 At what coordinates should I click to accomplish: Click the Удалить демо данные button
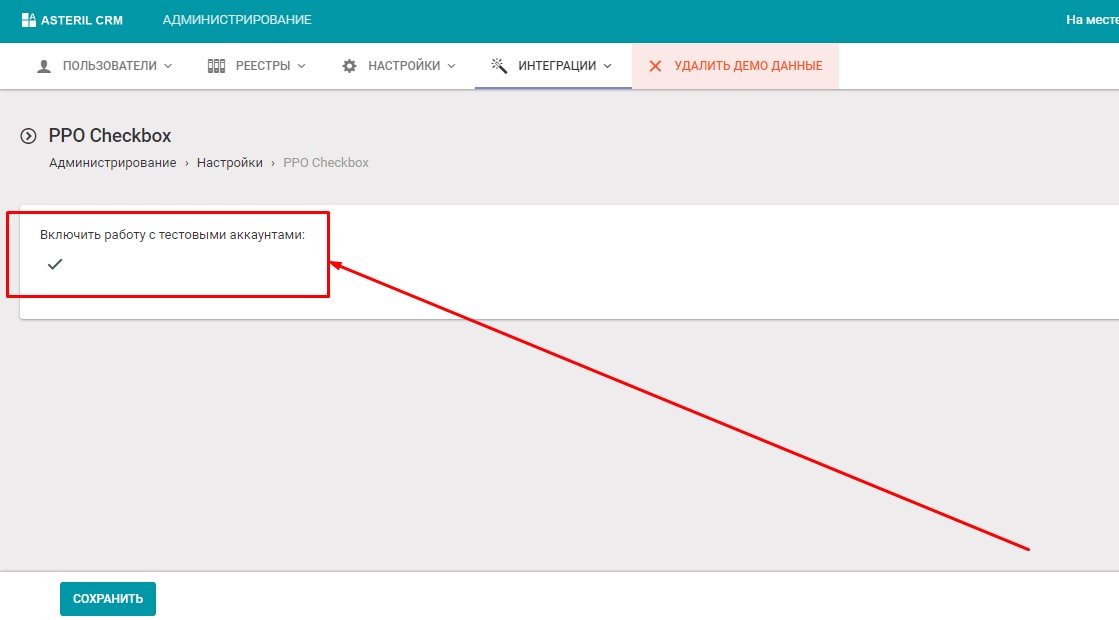point(735,66)
